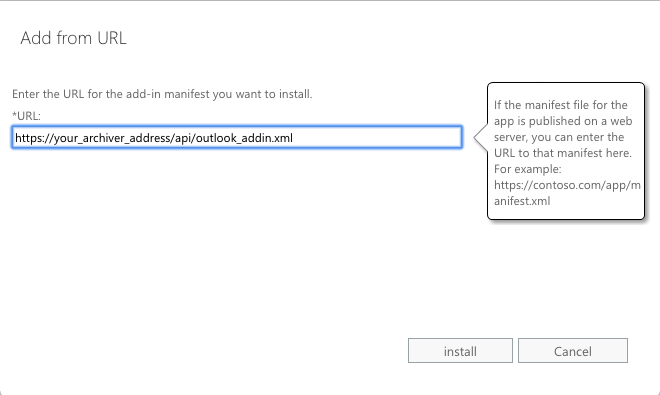Click "anifest.xml" last line of the tooltip
Image resolution: width=660 pixels, height=395 pixels.
pos(522,201)
